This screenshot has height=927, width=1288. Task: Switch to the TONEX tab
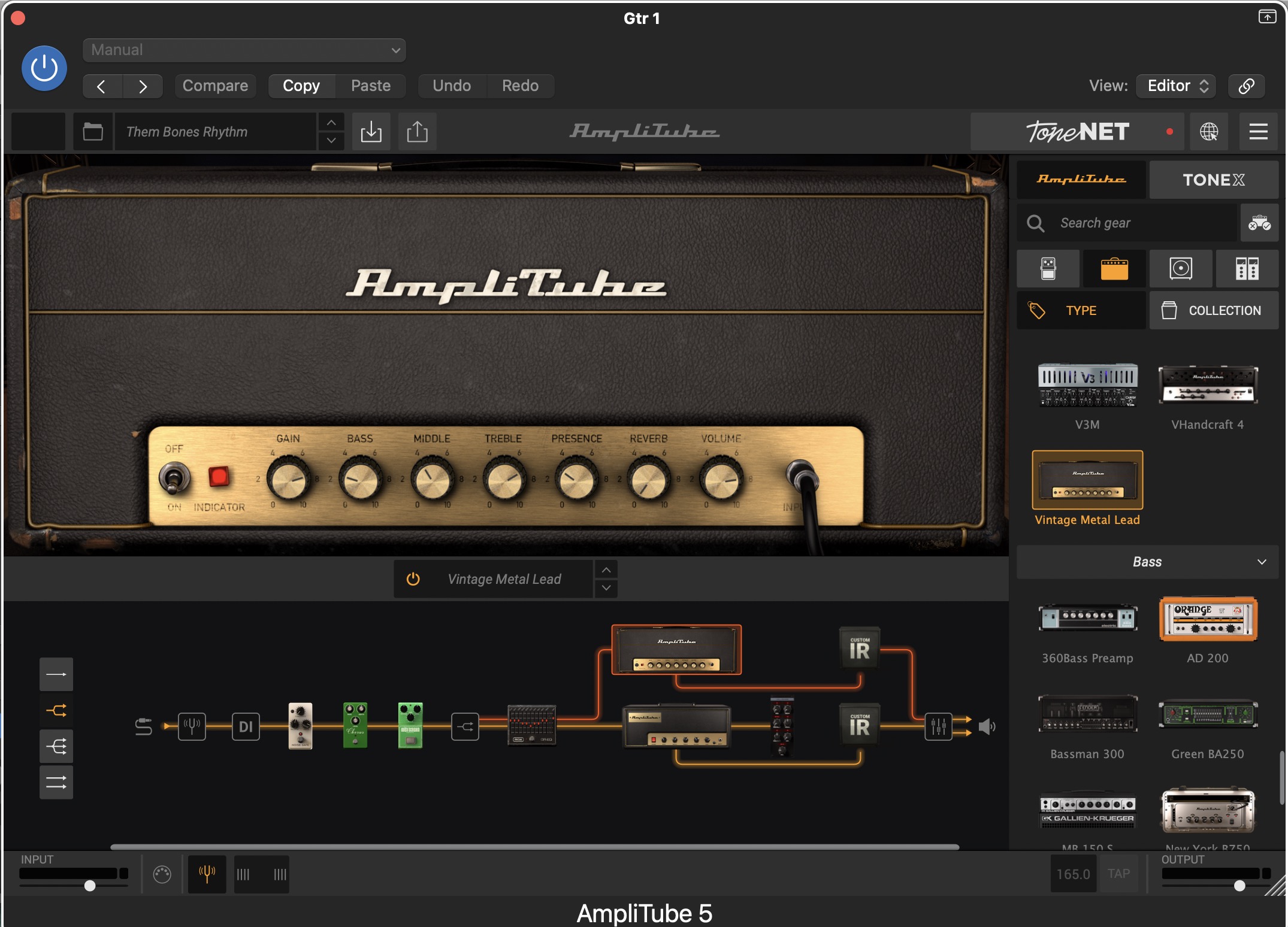tap(1213, 180)
